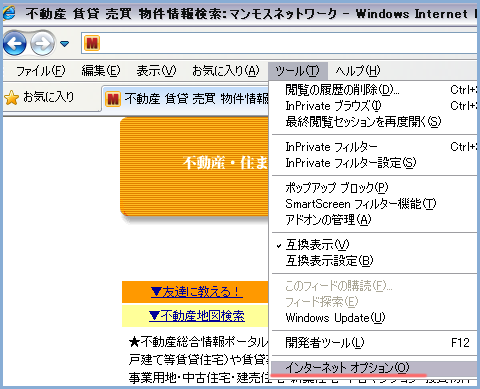Open the ヘルプ(H) menu
The width and height of the screenshot is (480, 389).
(x=358, y=71)
